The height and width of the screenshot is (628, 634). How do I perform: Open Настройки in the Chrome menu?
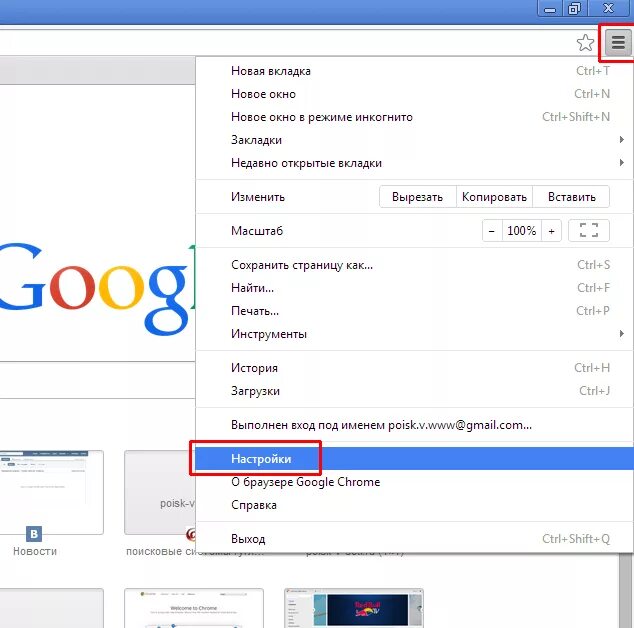(x=414, y=459)
